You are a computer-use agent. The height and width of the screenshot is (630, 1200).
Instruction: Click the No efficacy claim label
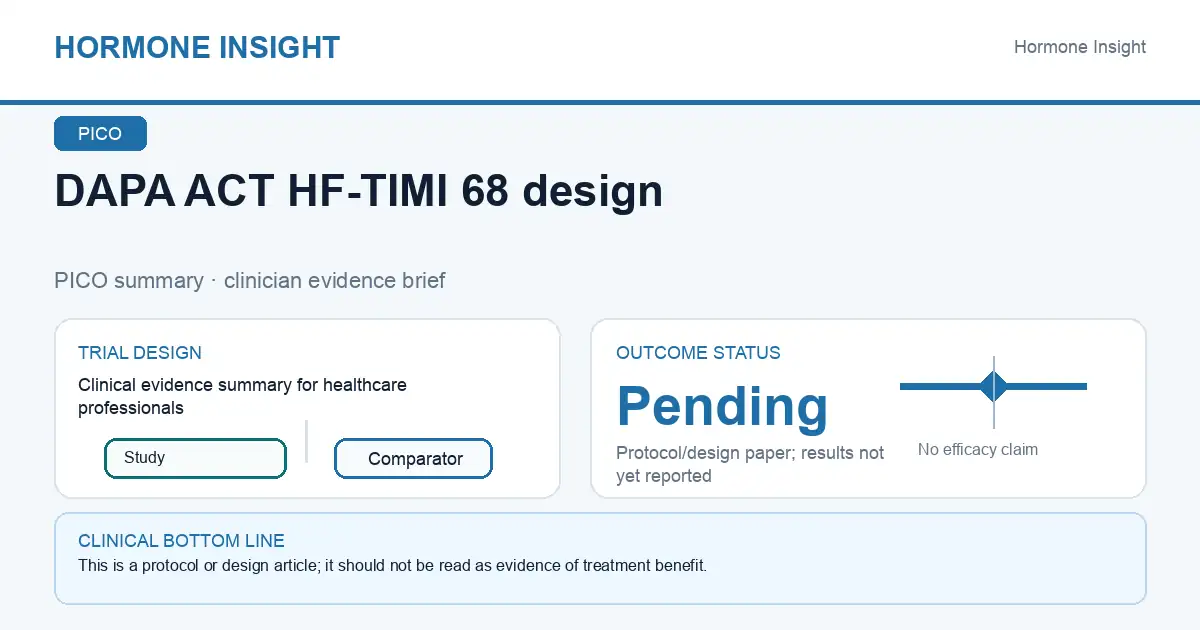(978, 449)
